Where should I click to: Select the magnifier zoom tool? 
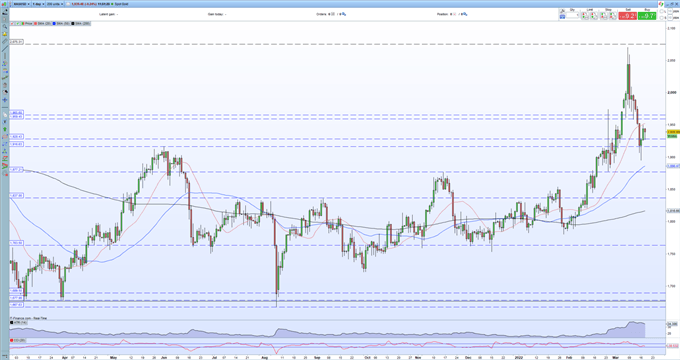point(5,27)
